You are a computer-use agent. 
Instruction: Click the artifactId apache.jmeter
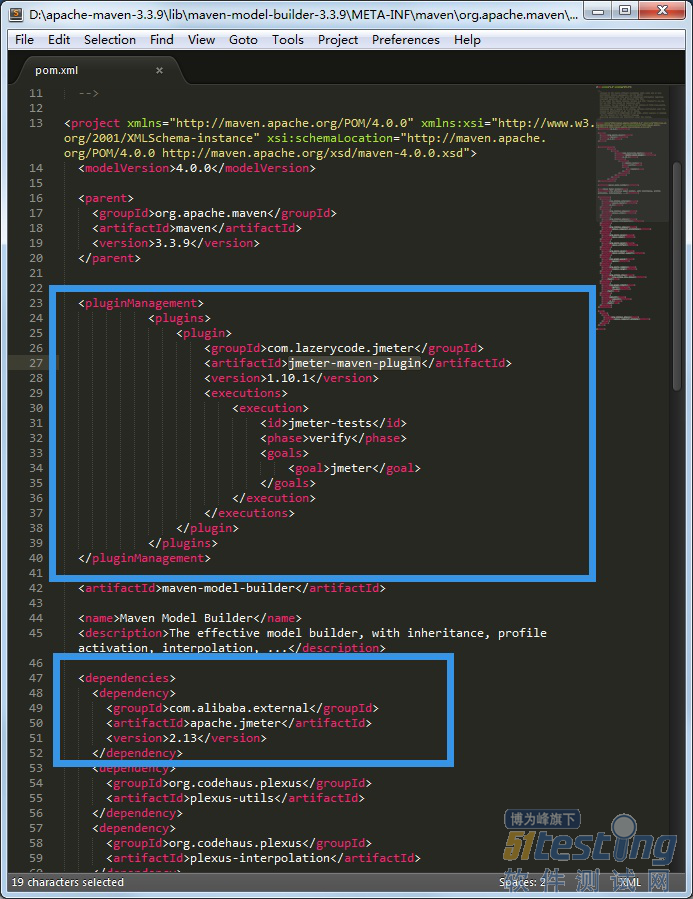[x=236, y=723]
